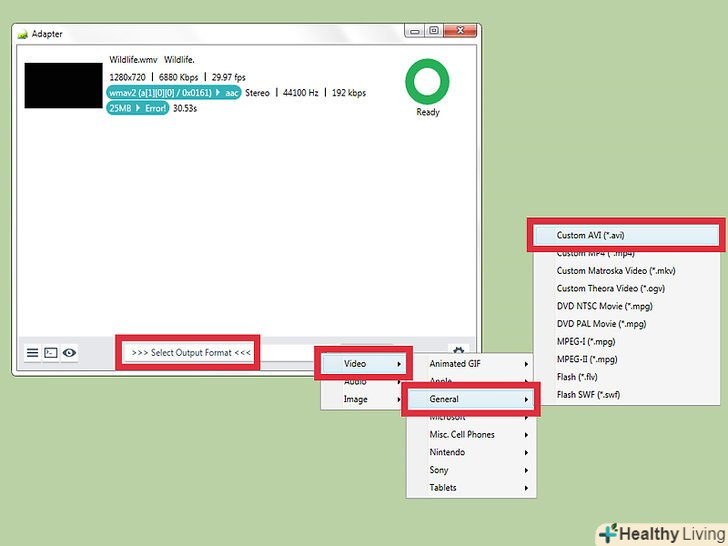The height and width of the screenshot is (546, 728).
Task: Expand the Sony submenu
Action: point(471,470)
